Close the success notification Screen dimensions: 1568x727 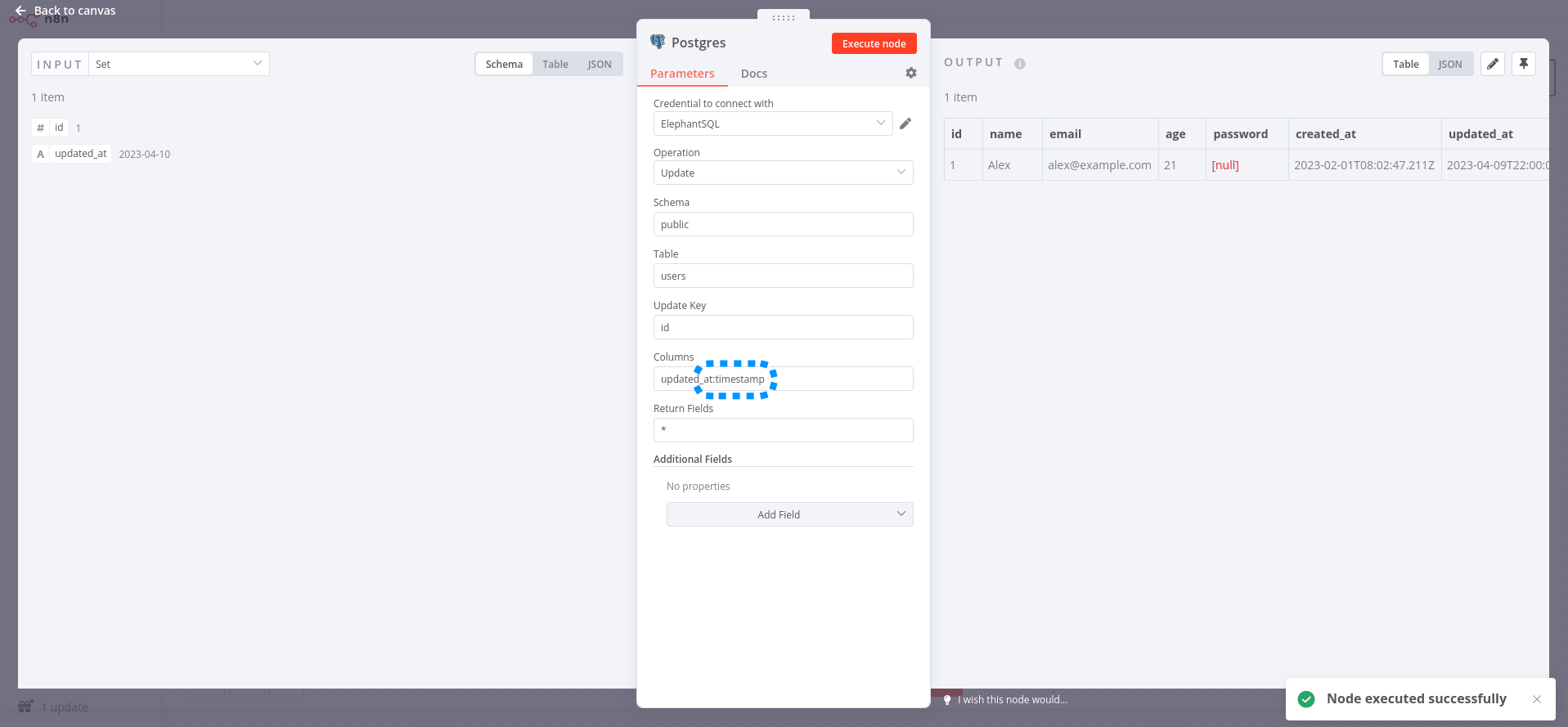pyautogui.click(x=1537, y=699)
